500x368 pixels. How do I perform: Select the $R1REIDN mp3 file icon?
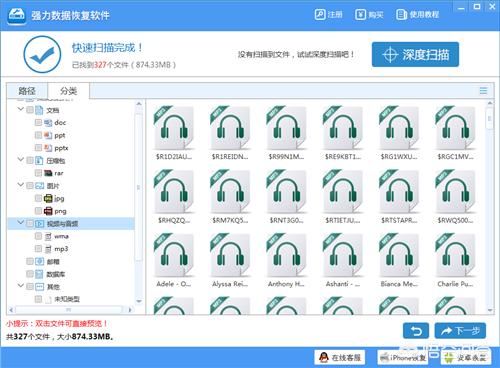[230, 128]
